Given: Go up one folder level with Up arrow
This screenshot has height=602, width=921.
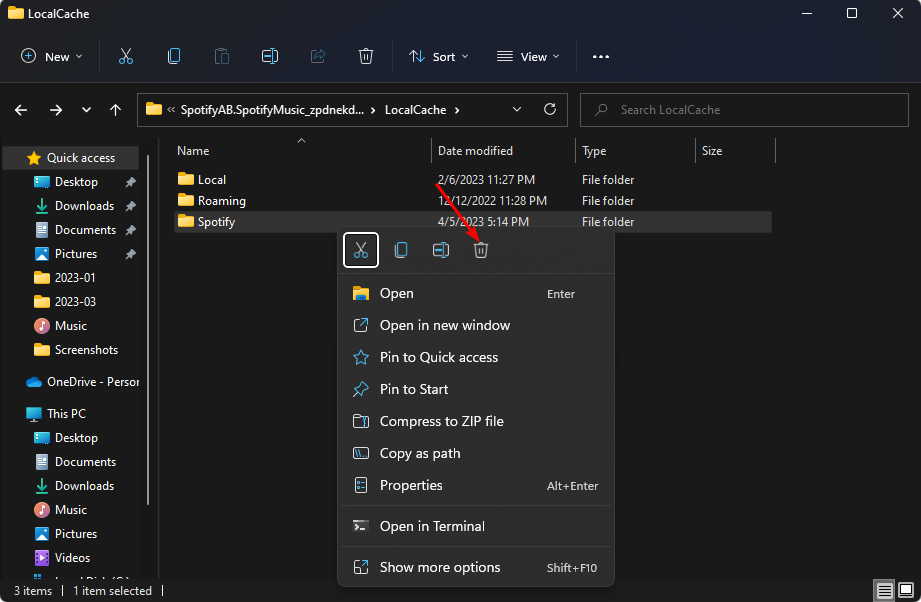Looking at the screenshot, I should (x=116, y=110).
